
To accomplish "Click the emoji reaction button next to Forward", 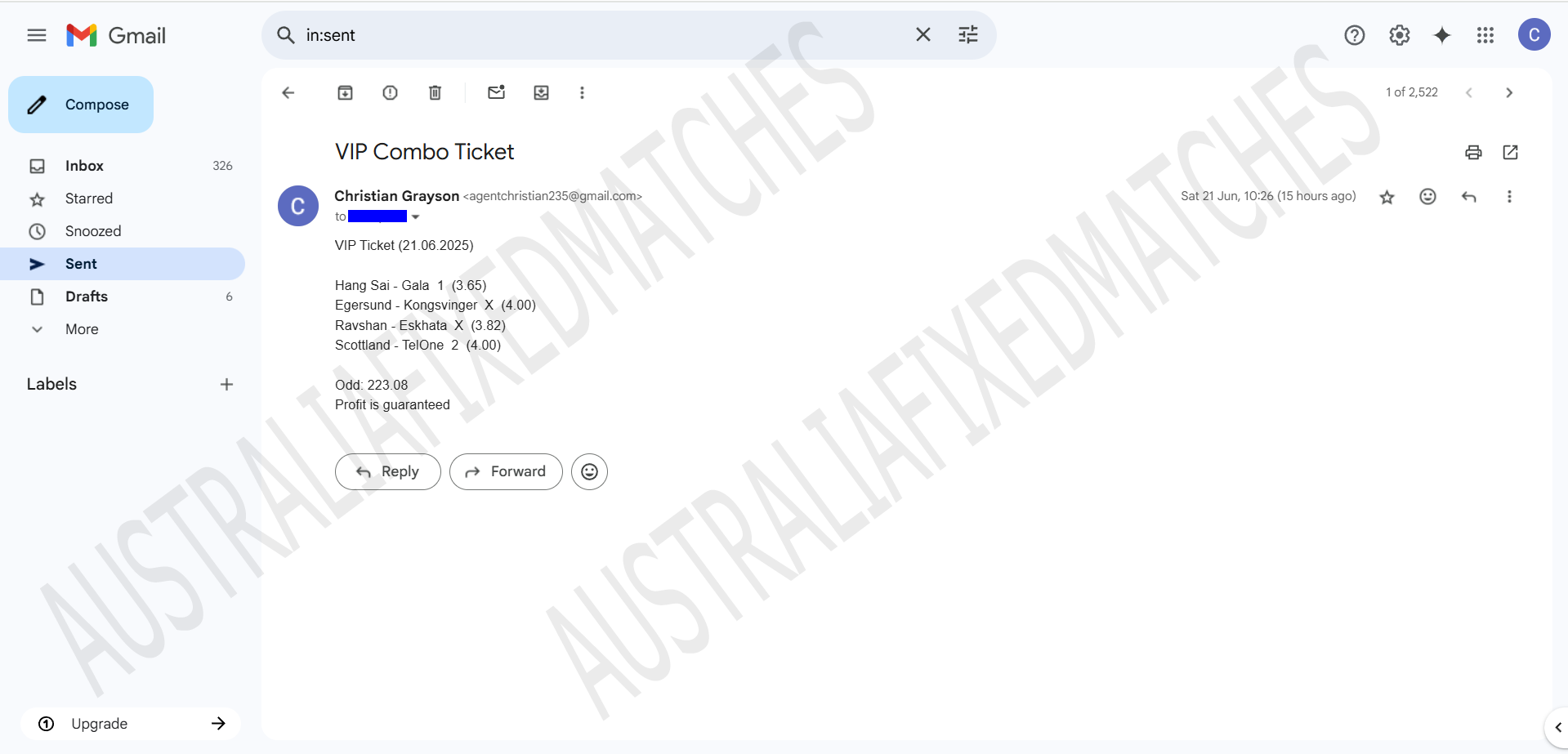I will click(x=589, y=471).
